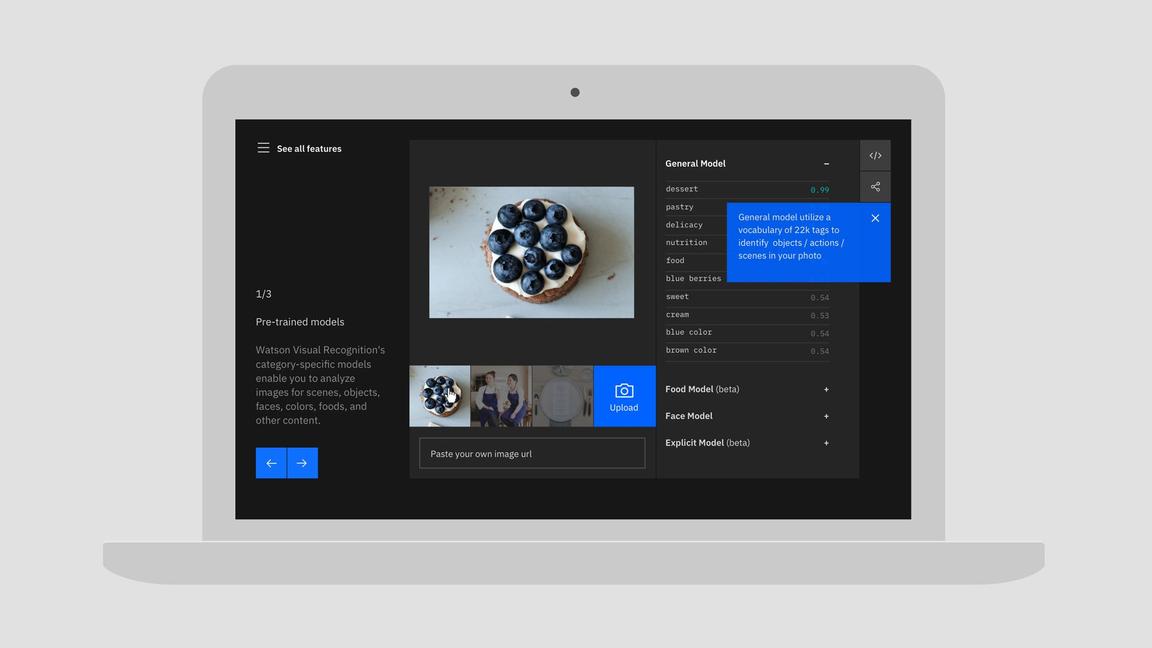
Task: Expand the Food Model (beta) section
Action: click(x=826, y=389)
